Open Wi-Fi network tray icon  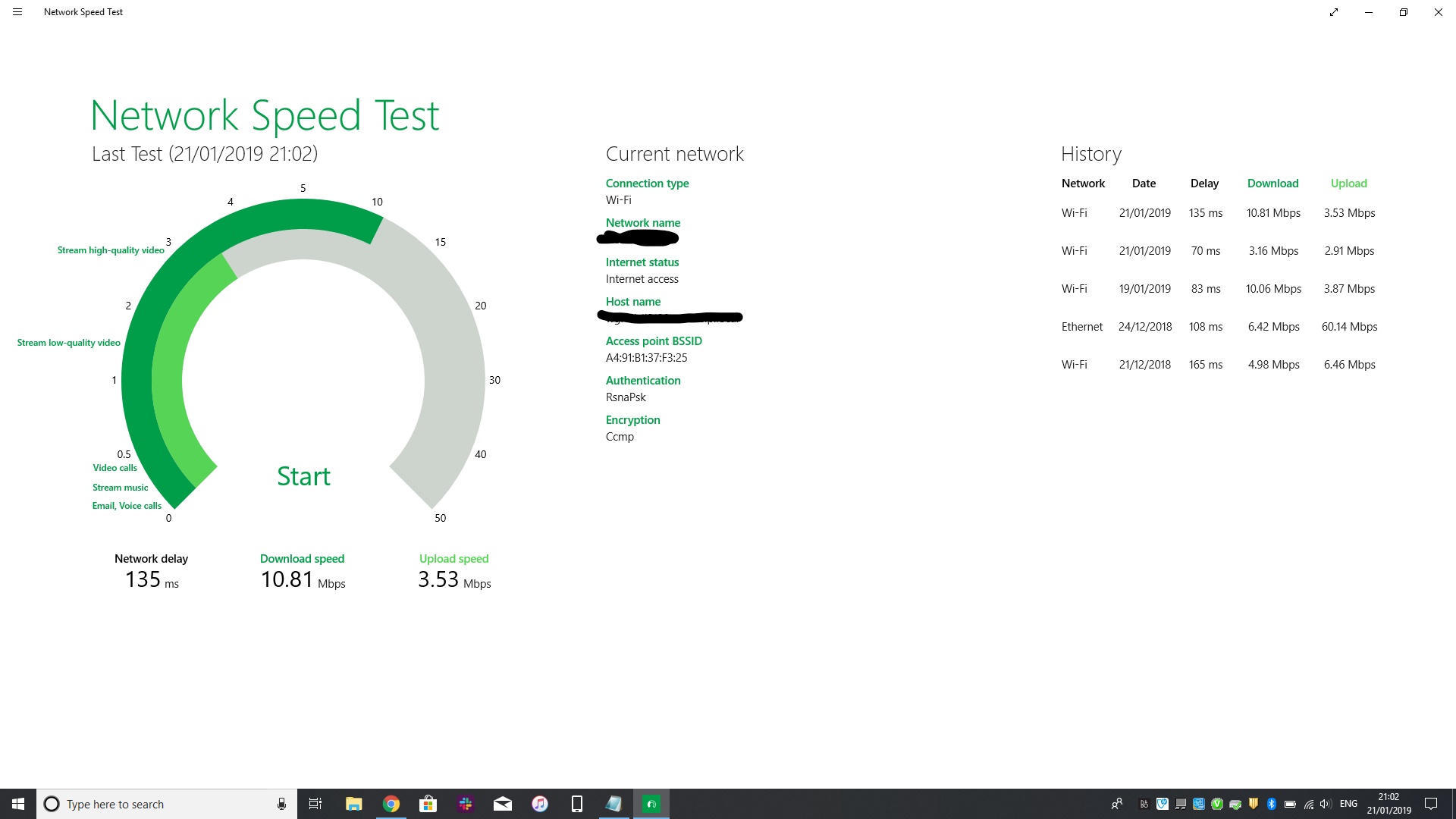[1308, 804]
